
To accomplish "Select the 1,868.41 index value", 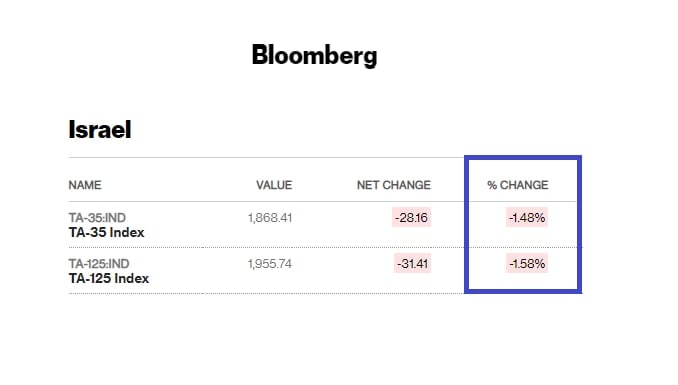I will [x=270, y=218].
